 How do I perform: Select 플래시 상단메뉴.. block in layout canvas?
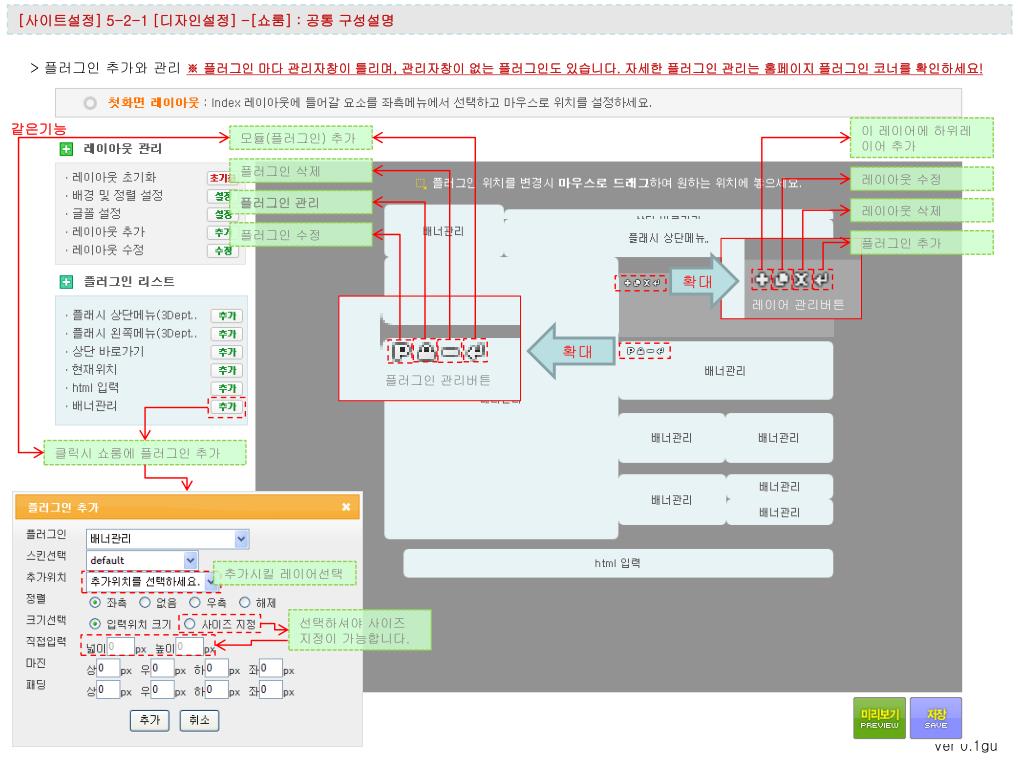pos(668,239)
